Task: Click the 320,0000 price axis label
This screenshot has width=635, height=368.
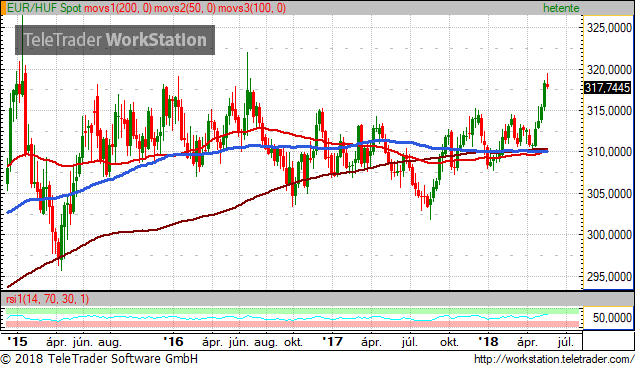Action: (x=609, y=70)
